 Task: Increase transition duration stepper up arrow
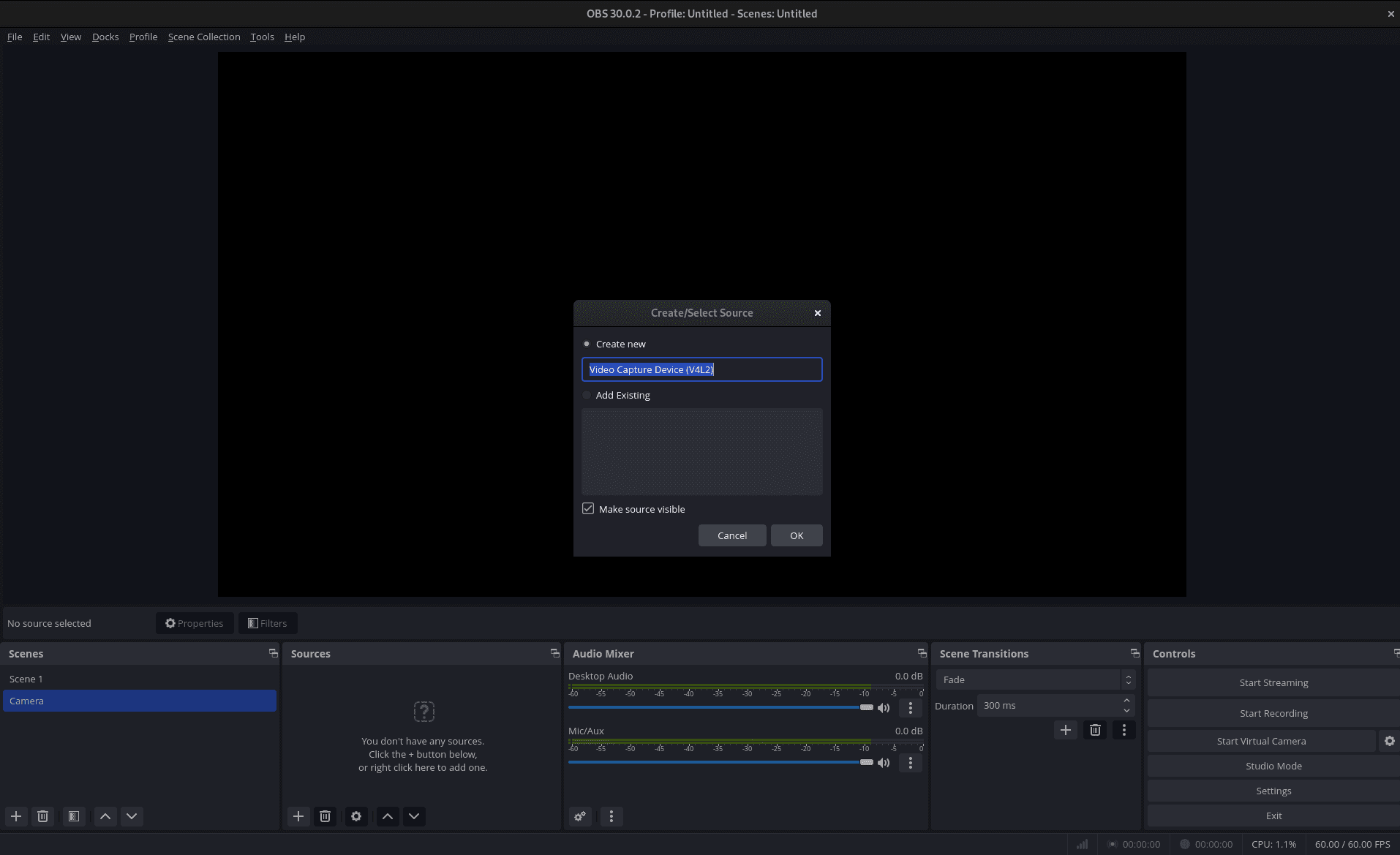pos(1126,701)
